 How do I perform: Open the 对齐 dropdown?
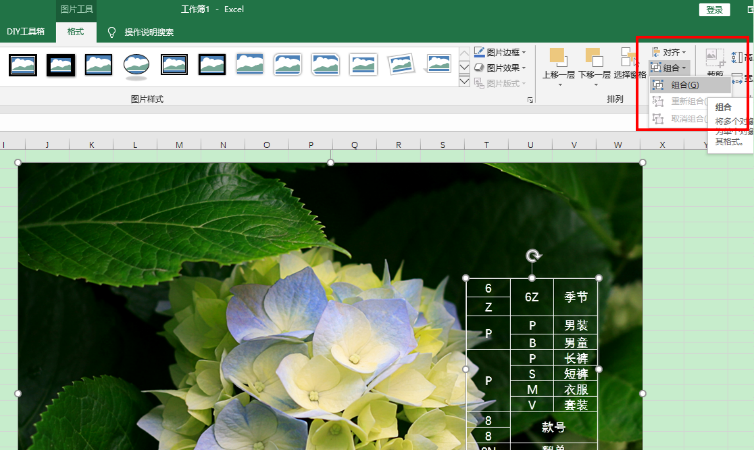(x=669, y=52)
